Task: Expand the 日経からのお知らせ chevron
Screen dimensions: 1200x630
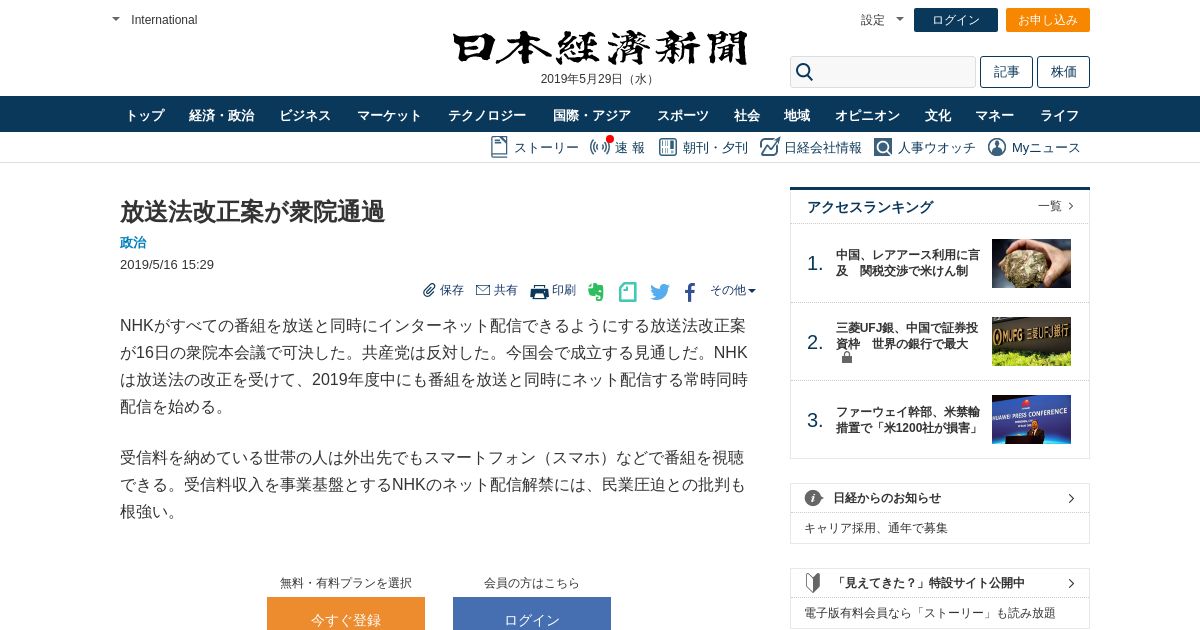Action: pyautogui.click(x=1071, y=498)
